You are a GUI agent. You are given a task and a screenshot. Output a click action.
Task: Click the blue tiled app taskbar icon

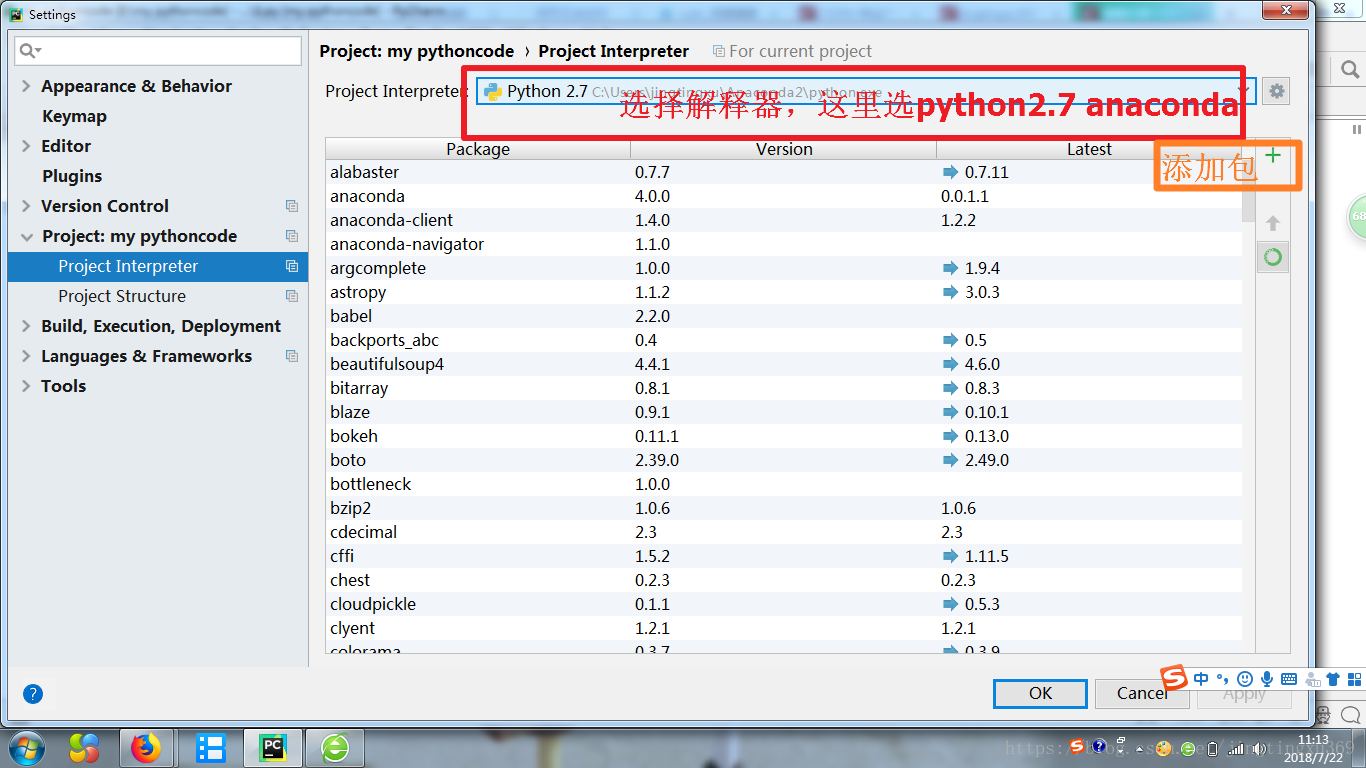coord(210,748)
